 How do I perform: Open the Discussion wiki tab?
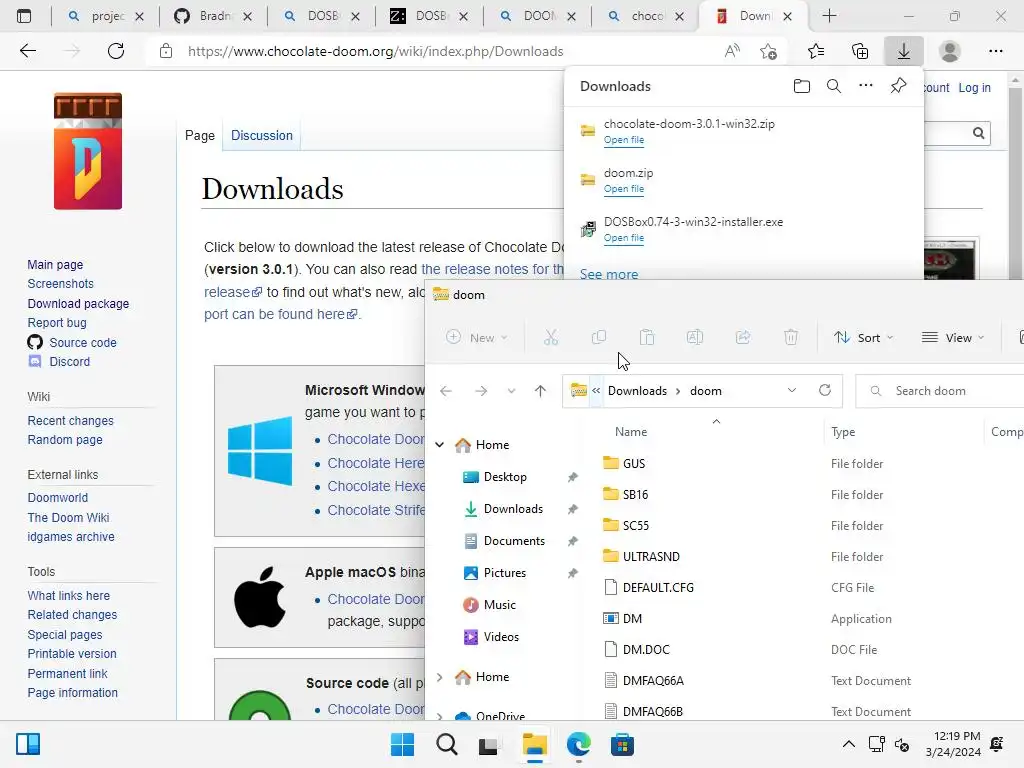point(262,135)
